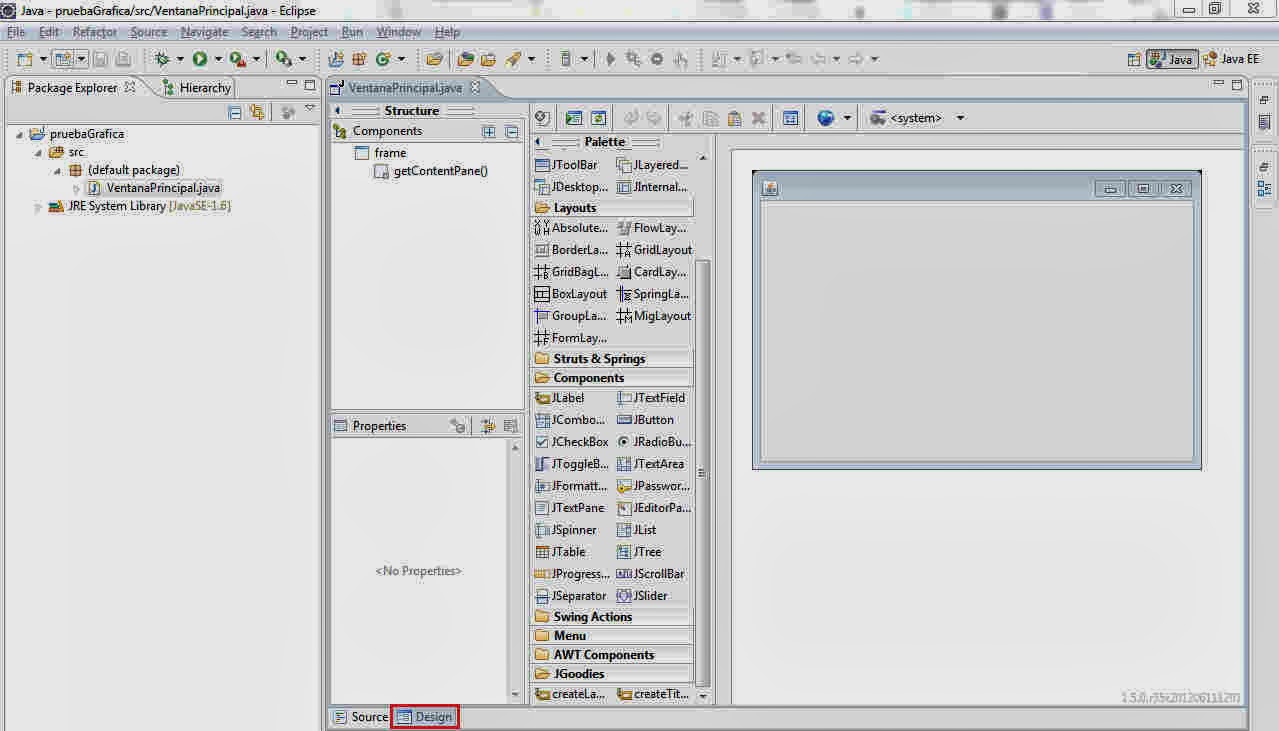This screenshot has height=731, width=1279.
Task: Expand the Menu palette category
Action: (611, 636)
